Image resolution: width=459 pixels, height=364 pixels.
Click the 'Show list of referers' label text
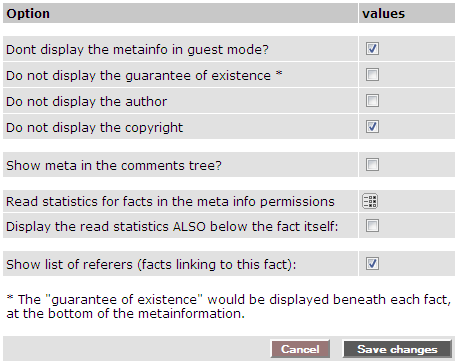click(151, 265)
